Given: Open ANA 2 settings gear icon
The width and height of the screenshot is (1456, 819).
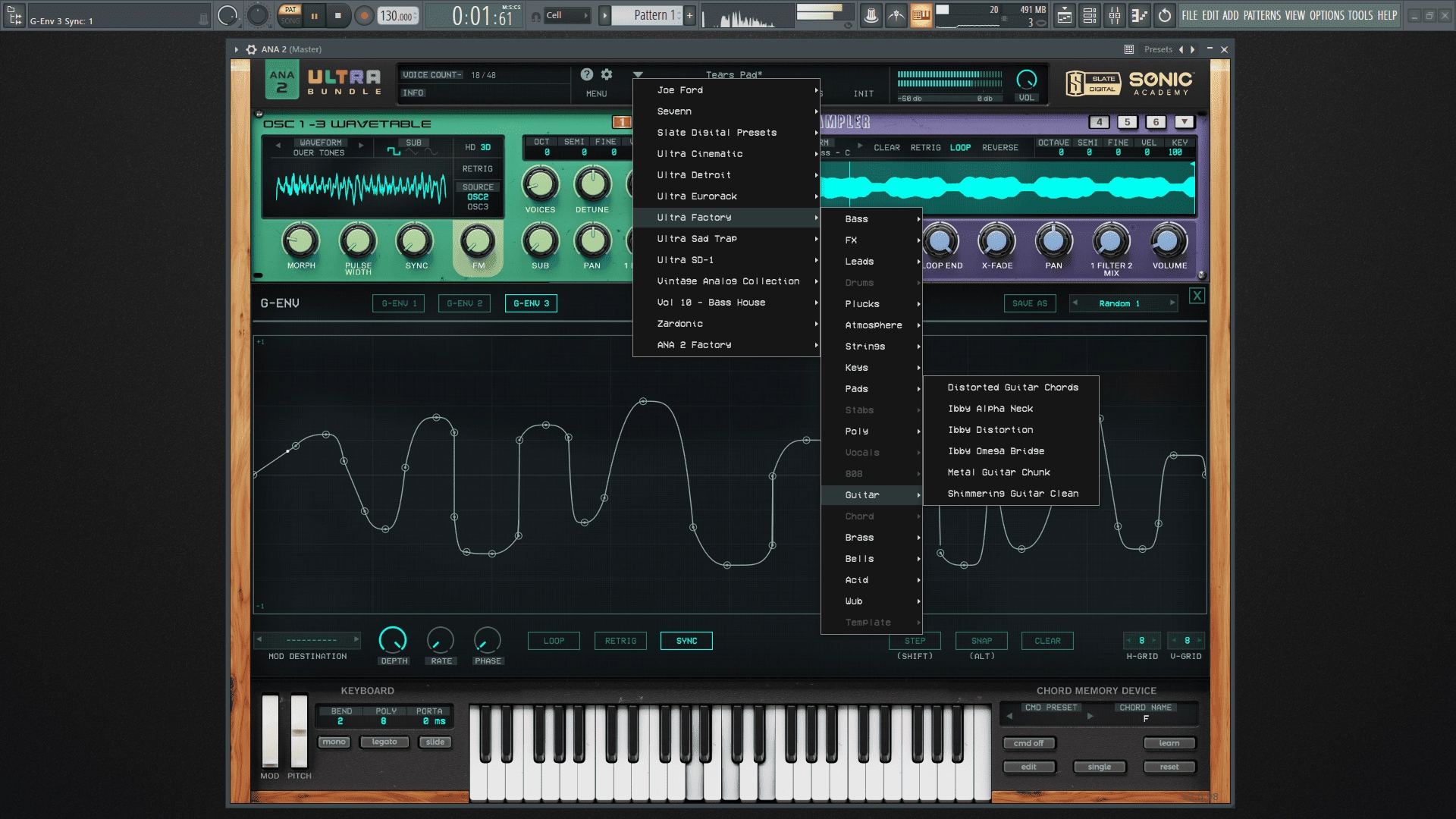Looking at the screenshot, I should (x=607, y=74).
